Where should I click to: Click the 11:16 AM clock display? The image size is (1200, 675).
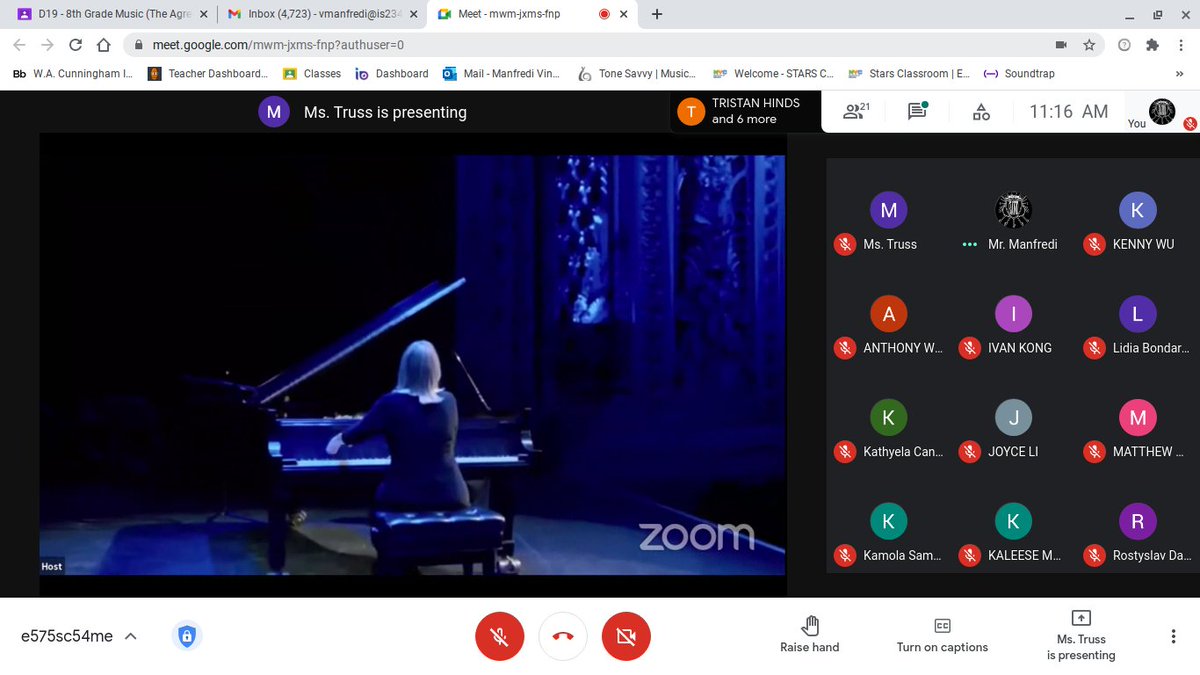(x=1069, y=112)
